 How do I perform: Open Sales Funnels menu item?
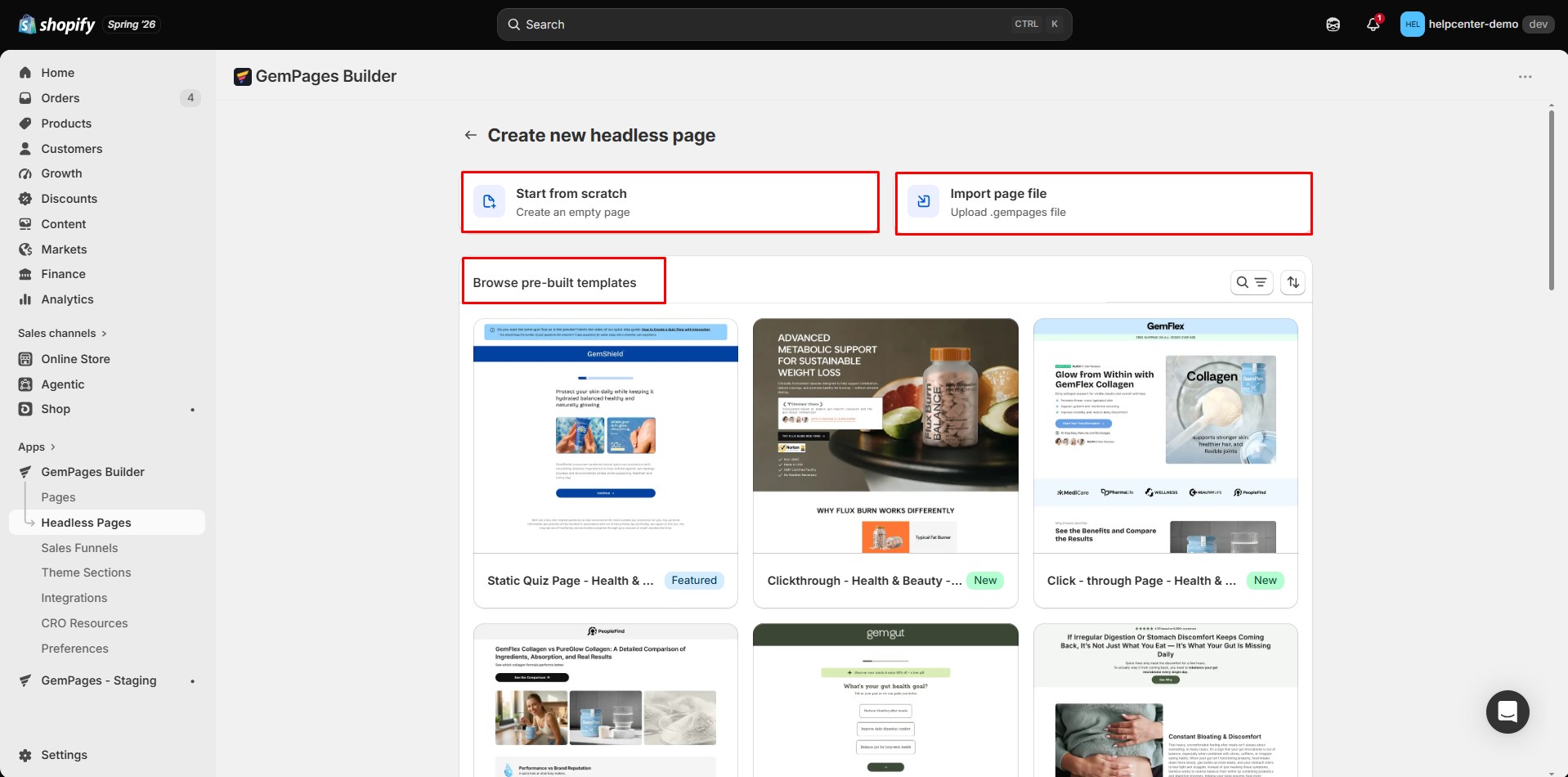[79, 548]
